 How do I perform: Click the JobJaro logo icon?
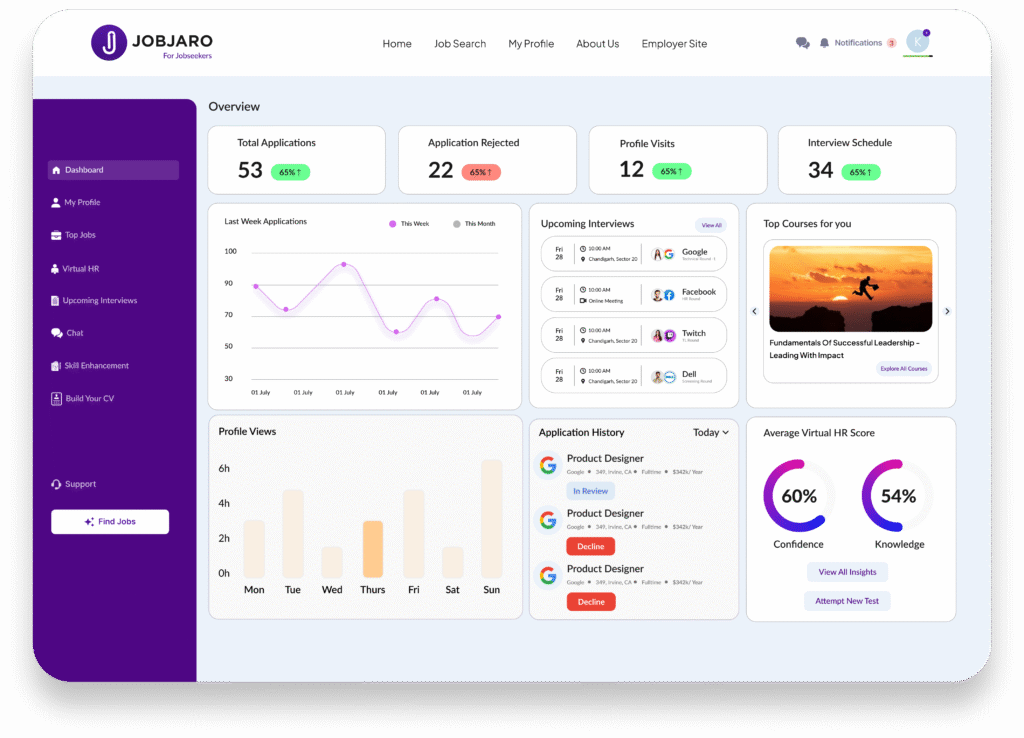pos(109,42)
